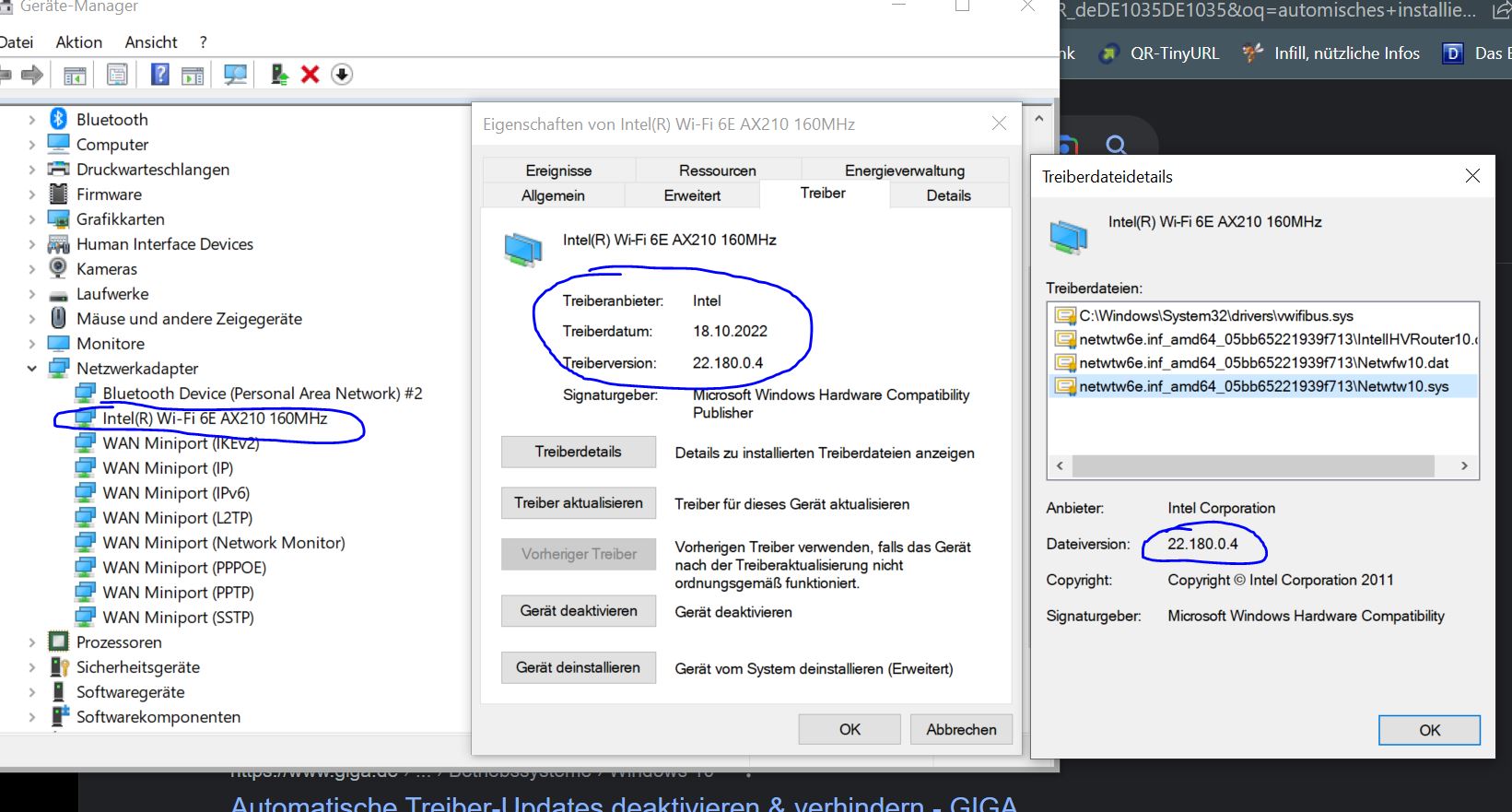Switch to the Details tab
The width and height of the screenshot is (1512, 812).
(x=949, y=195)
